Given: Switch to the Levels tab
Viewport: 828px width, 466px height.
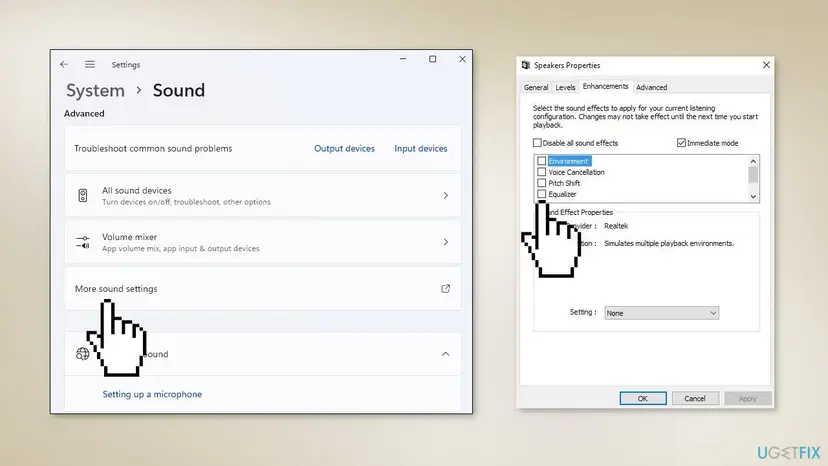Looking at the screenshot, I should point(565,87).
